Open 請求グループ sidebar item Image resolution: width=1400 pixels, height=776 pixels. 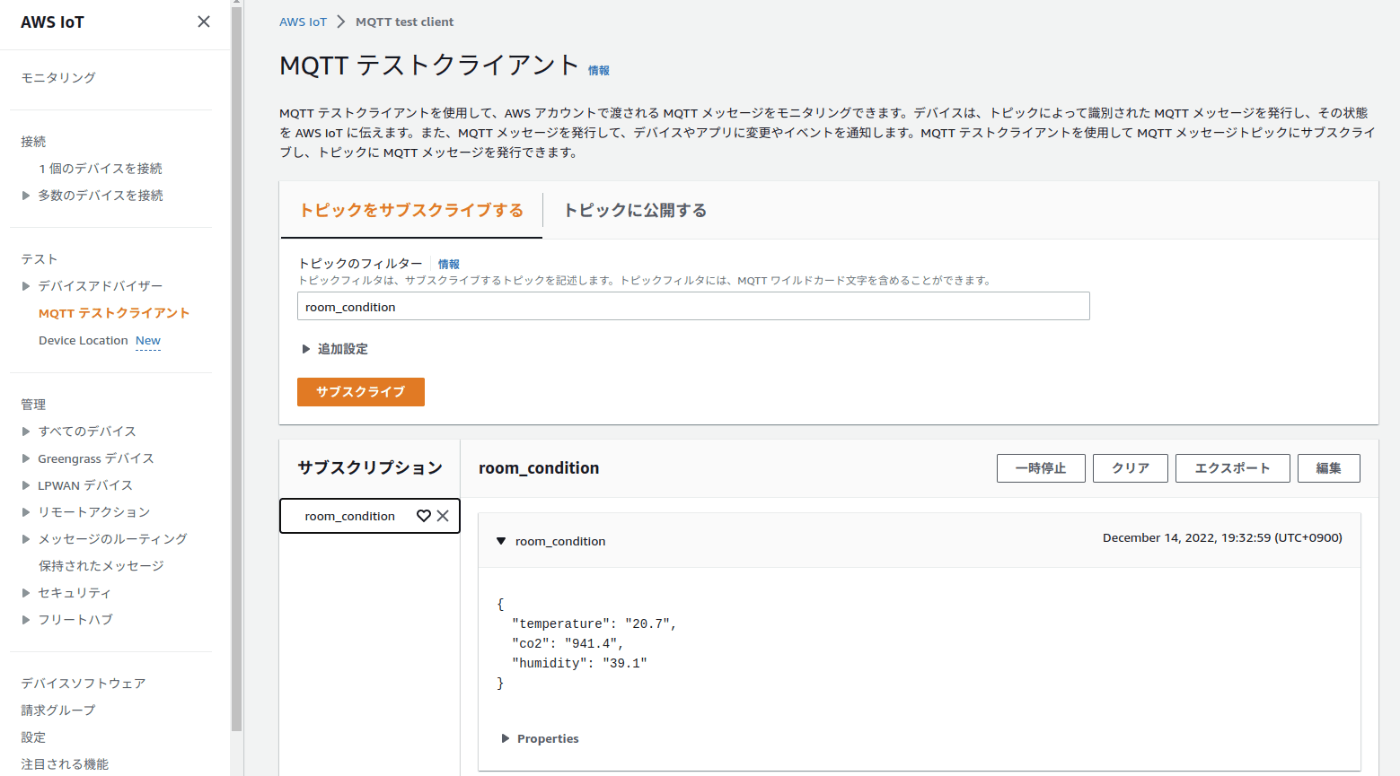(58, 711)
